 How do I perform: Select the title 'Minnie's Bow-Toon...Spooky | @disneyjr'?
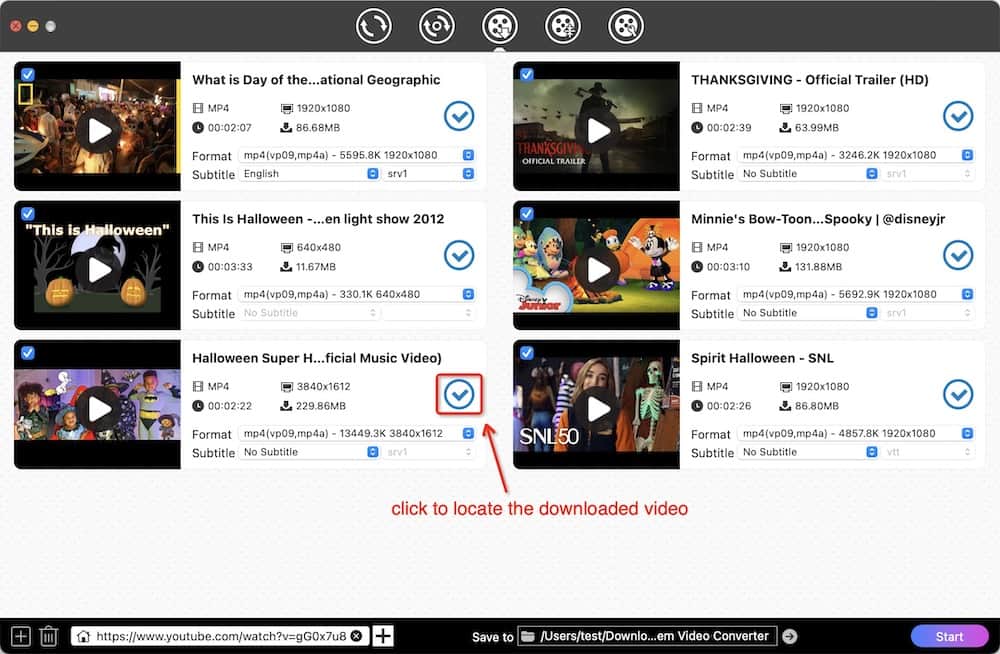pos(818,219)
